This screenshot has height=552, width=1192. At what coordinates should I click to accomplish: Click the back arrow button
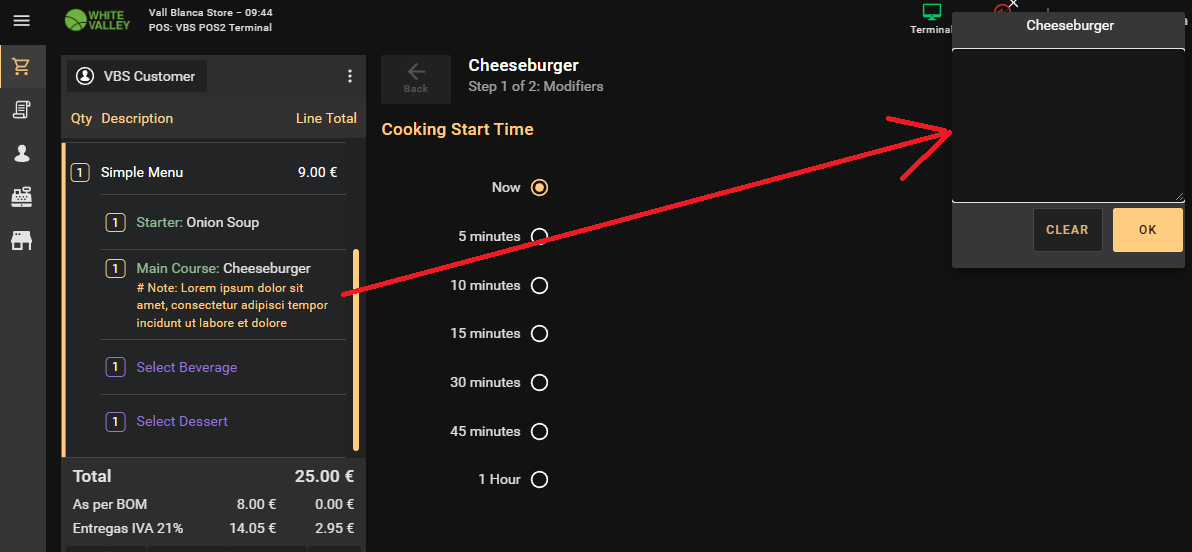[x=416, y=78]
